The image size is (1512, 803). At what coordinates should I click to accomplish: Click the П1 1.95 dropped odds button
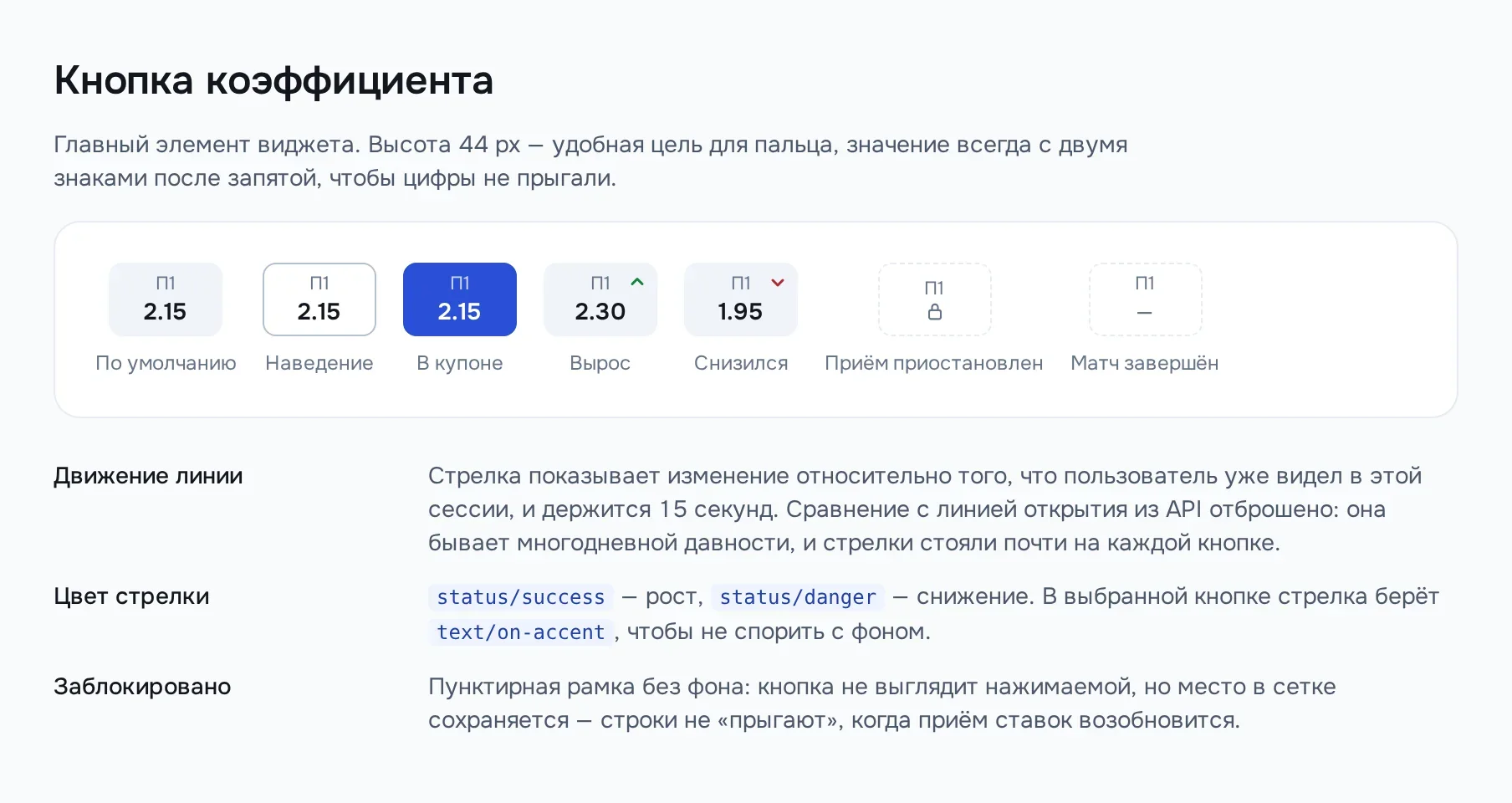pyautogui.click(x=741, y=299)
